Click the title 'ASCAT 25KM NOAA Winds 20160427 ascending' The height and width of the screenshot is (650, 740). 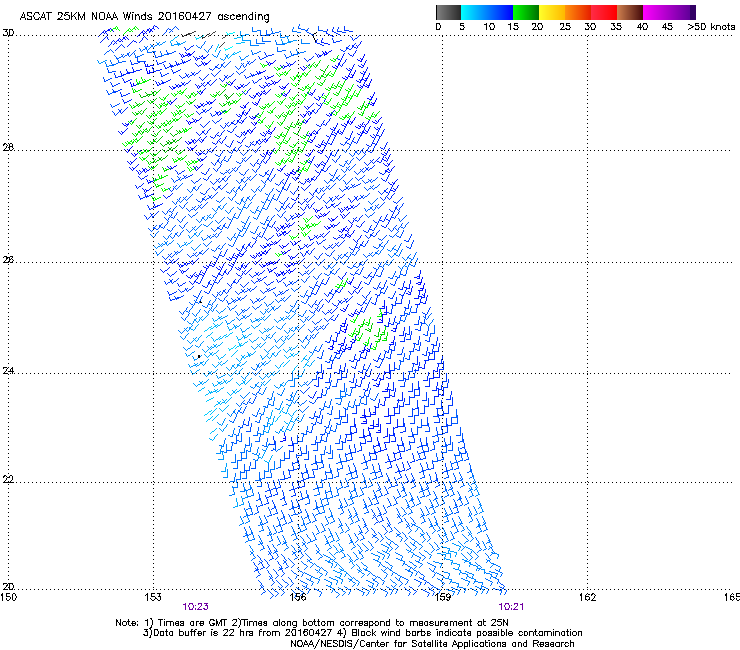tap(144, 17)
